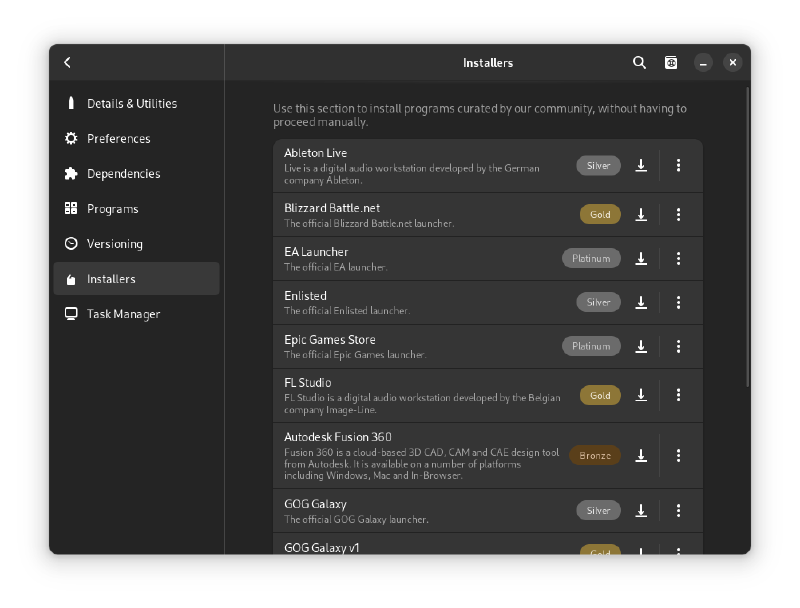Expand the GOG Galaxy three-dot menu
800x608 pixels.
click(x=679, y=511)
